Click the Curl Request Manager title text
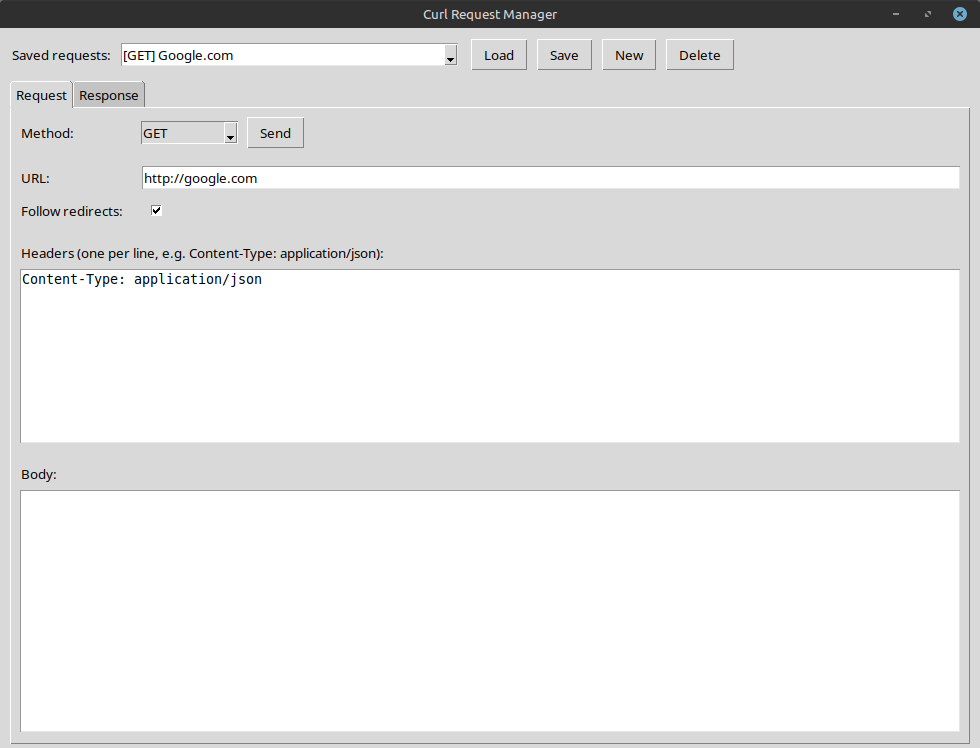The image size is (980, 748). (x=490, y=14)
